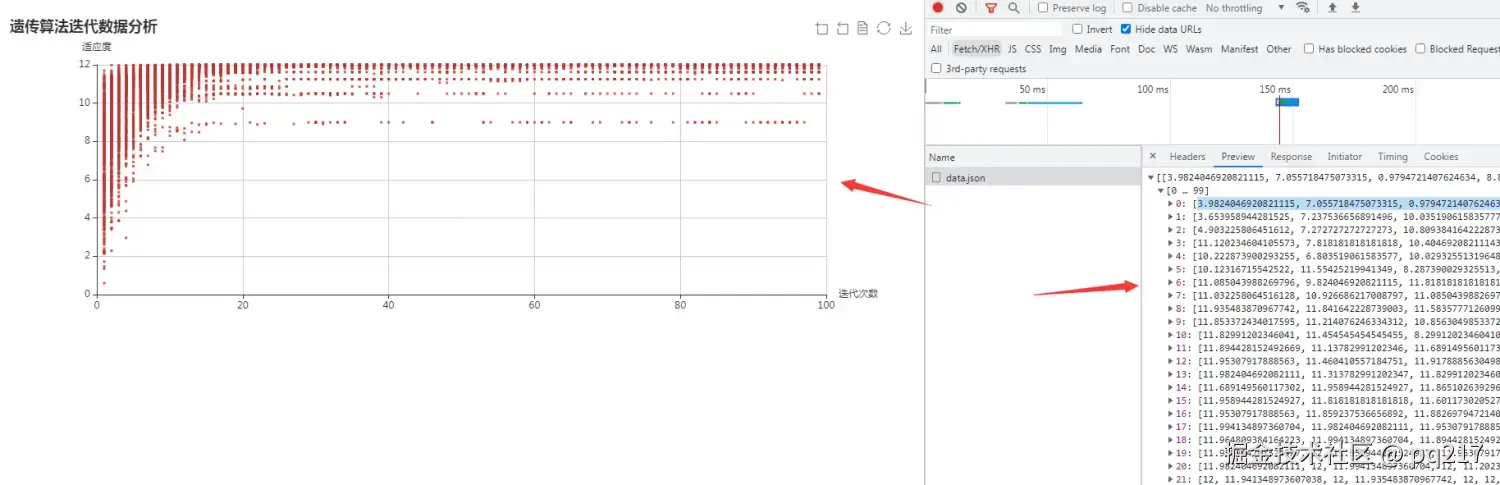Filter requests by Other
The height and width of the screenshot is (485, 1500).
[1279, 48]
